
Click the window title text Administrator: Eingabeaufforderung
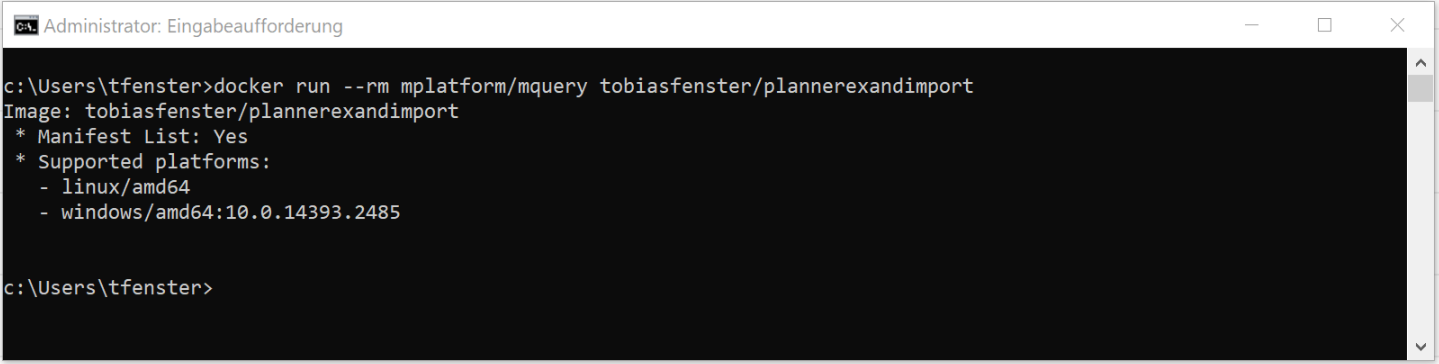point(194,26)
